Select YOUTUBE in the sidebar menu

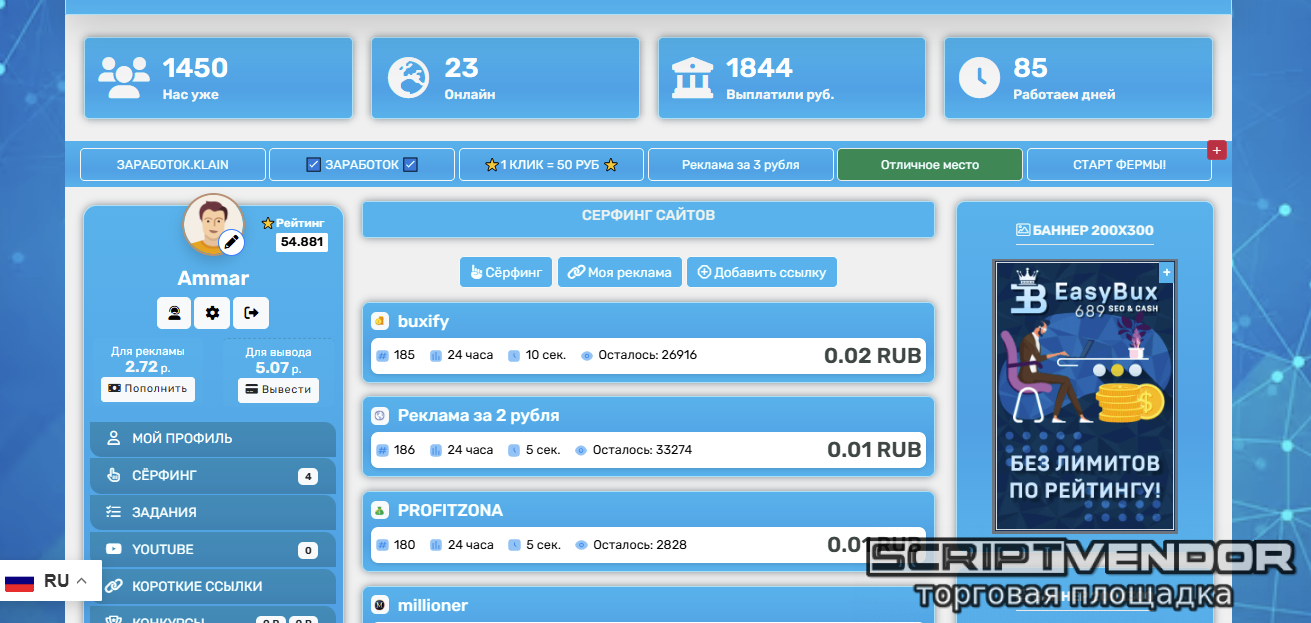tap(213, 549)
